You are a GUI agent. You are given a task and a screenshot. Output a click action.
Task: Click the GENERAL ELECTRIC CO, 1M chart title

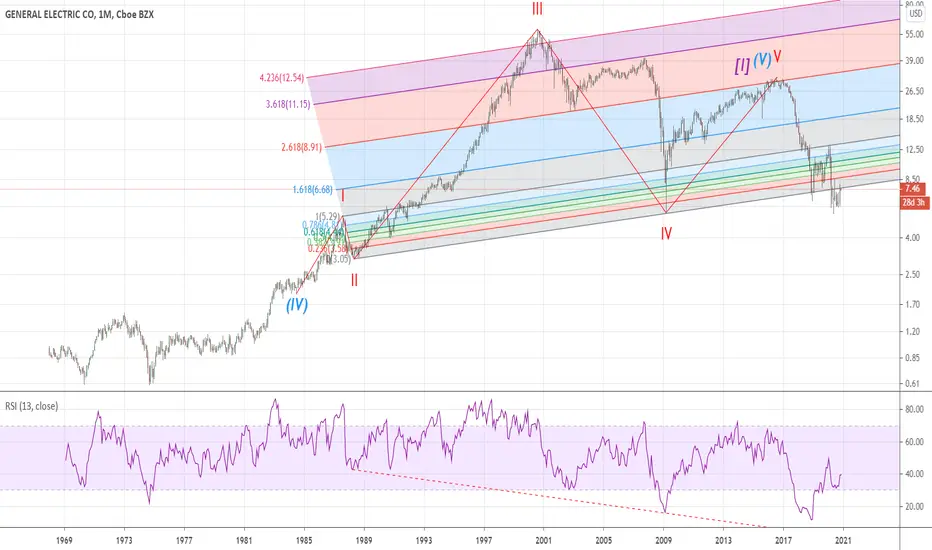(x=79, y=14)
